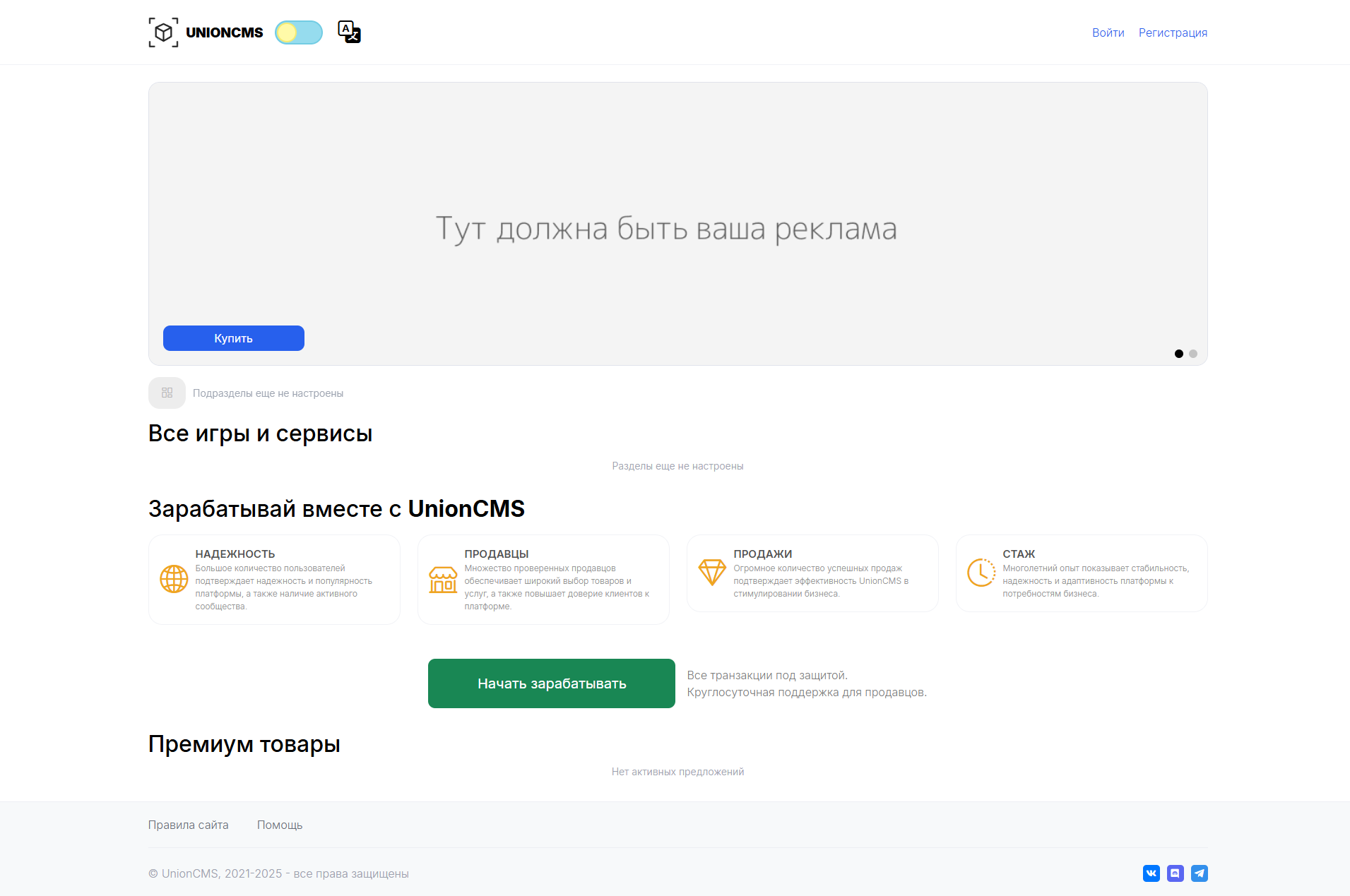This screenshot has height=896, width=1350.
Task: Click 'Нет активных предложений' text
Action: (678, 772)
